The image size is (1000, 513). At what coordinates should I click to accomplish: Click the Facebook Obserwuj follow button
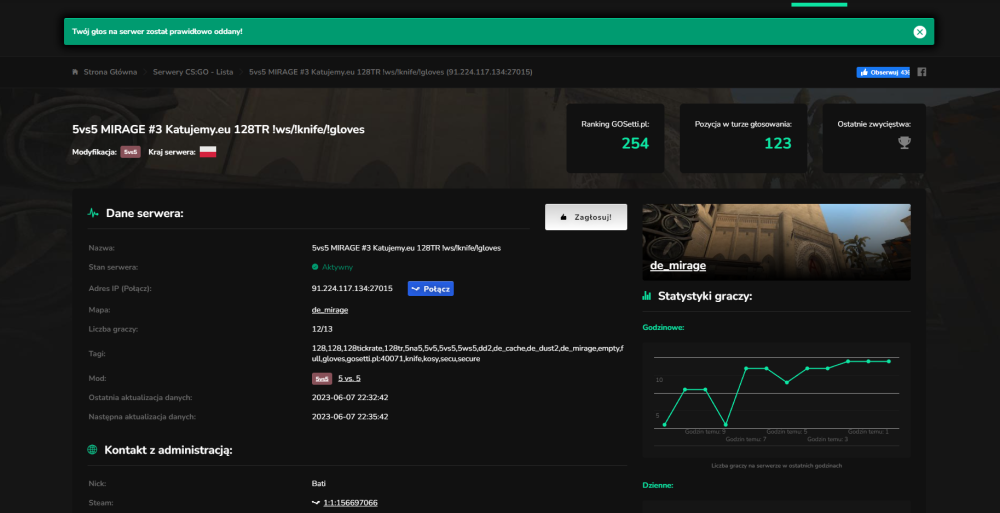(x=883, y=72)
